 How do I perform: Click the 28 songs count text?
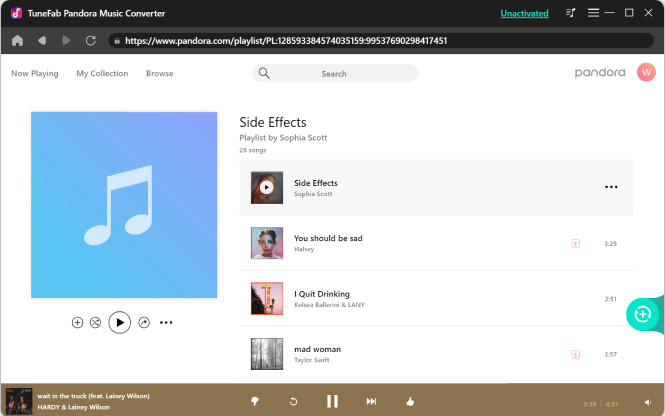point(253,150)
